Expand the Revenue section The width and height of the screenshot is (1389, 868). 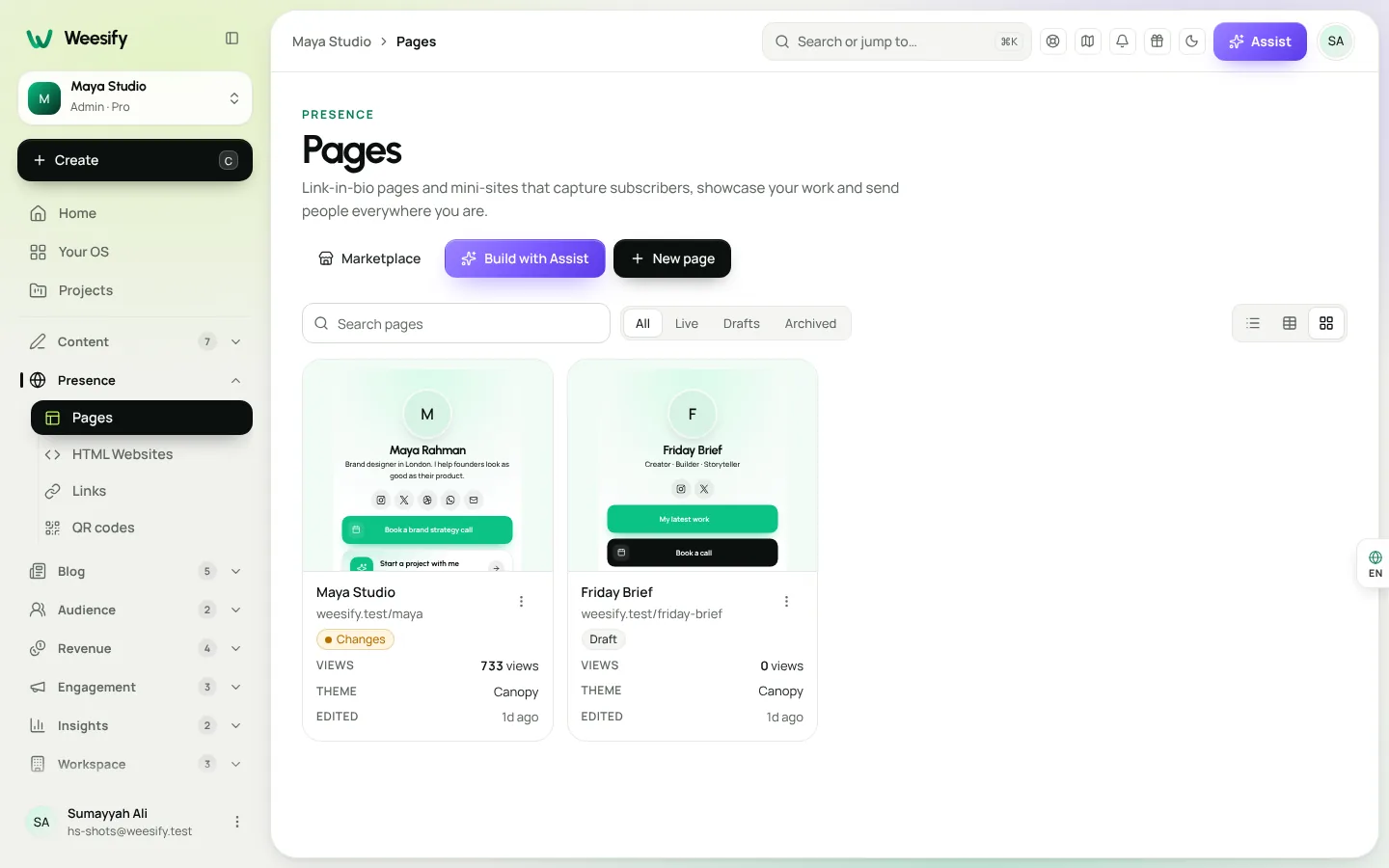coord(135,648)
